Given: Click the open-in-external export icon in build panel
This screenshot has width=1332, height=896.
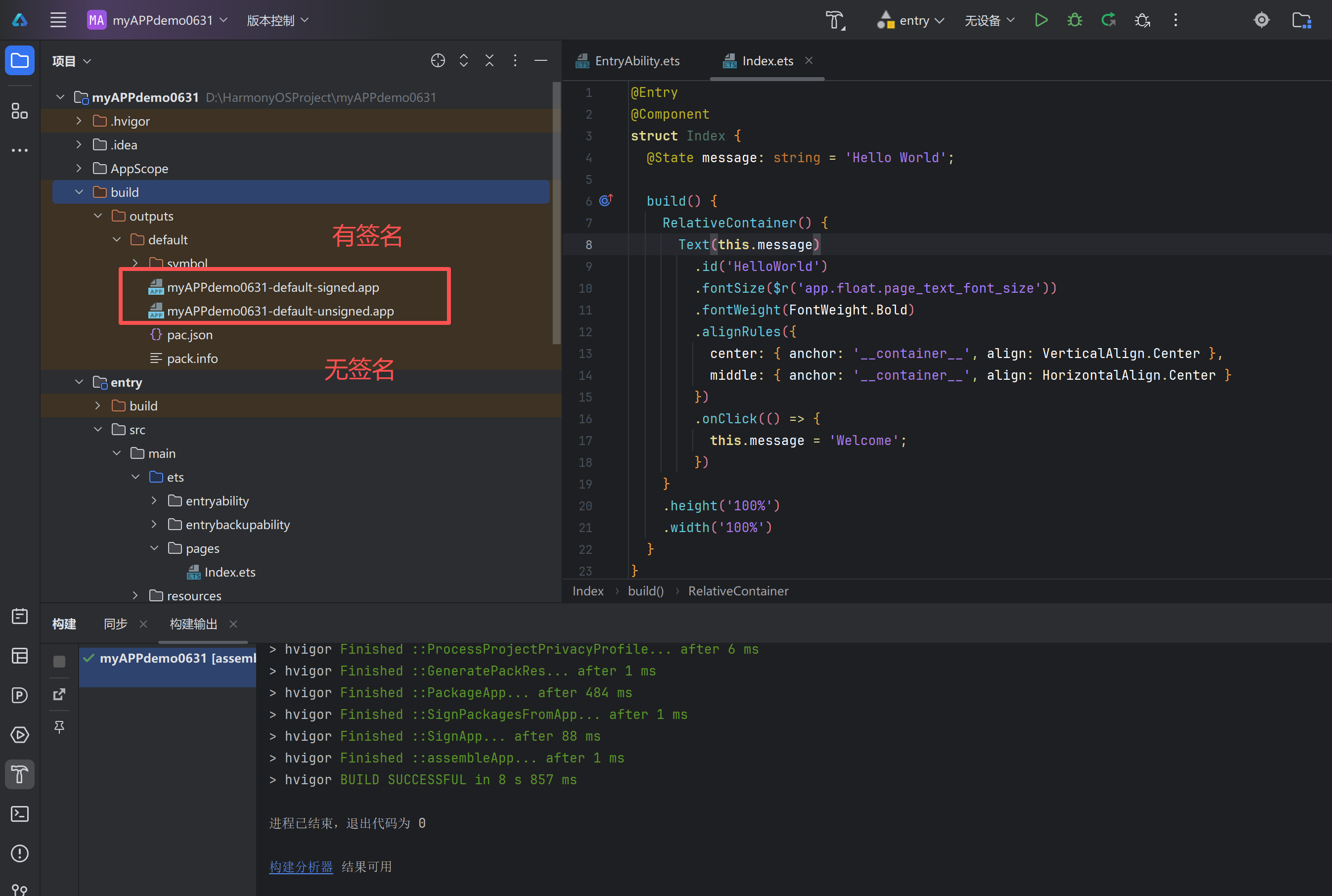Looking at the screenshot, I should point(59,694).
